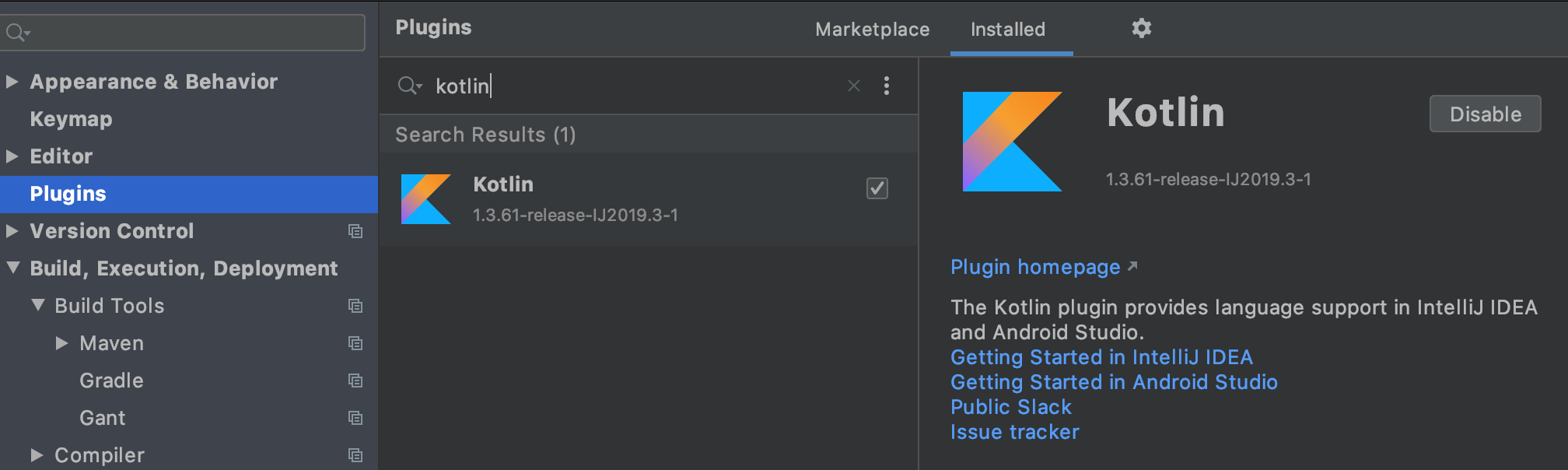1568x470 pixels.
Task: Uncheck the Kotlin plugin enabled checkbox
Action: tap(877, 188)
